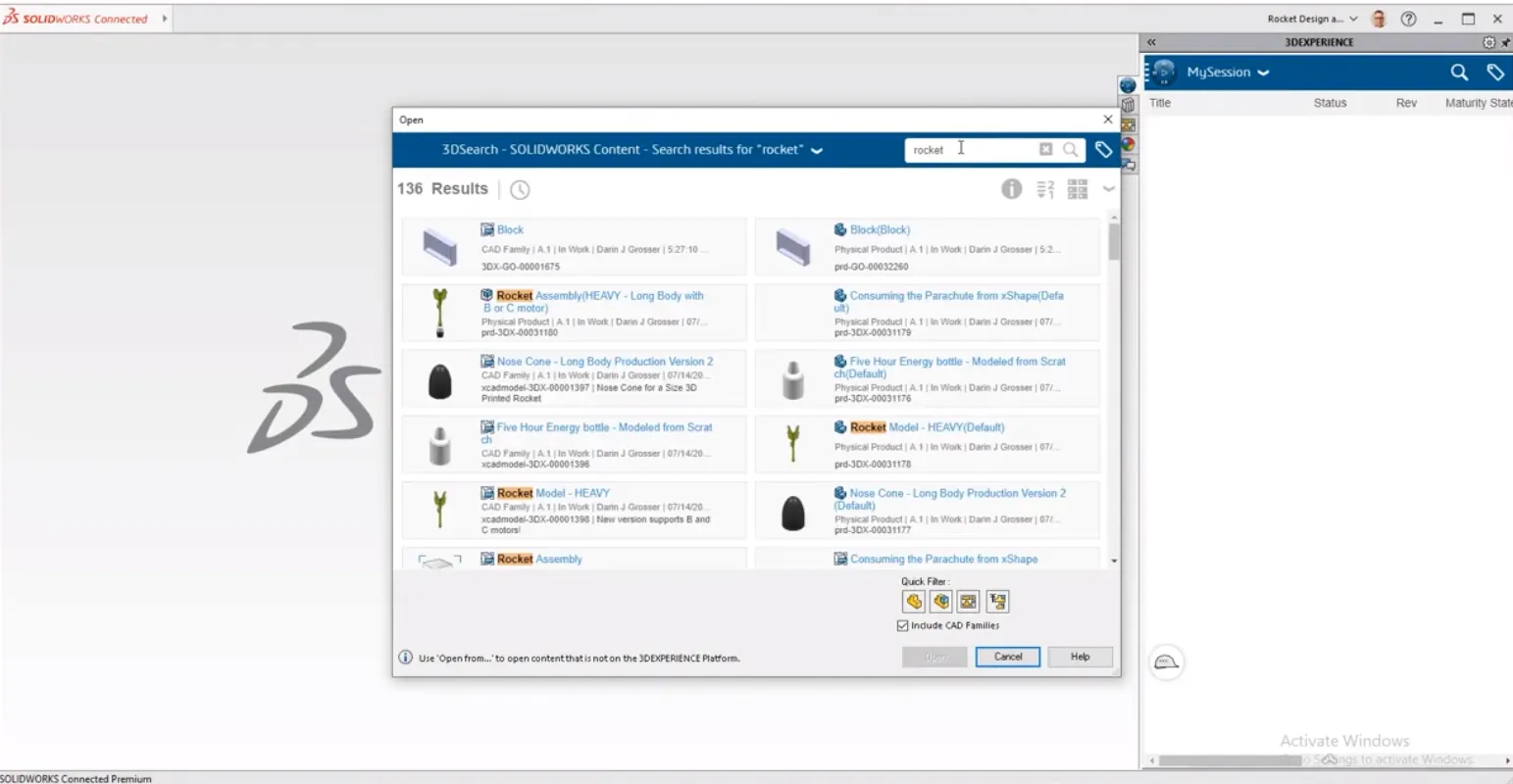The image size is (1513, 784).
Task: Select the Parts quick filter icon
Action: coord(914,602)
